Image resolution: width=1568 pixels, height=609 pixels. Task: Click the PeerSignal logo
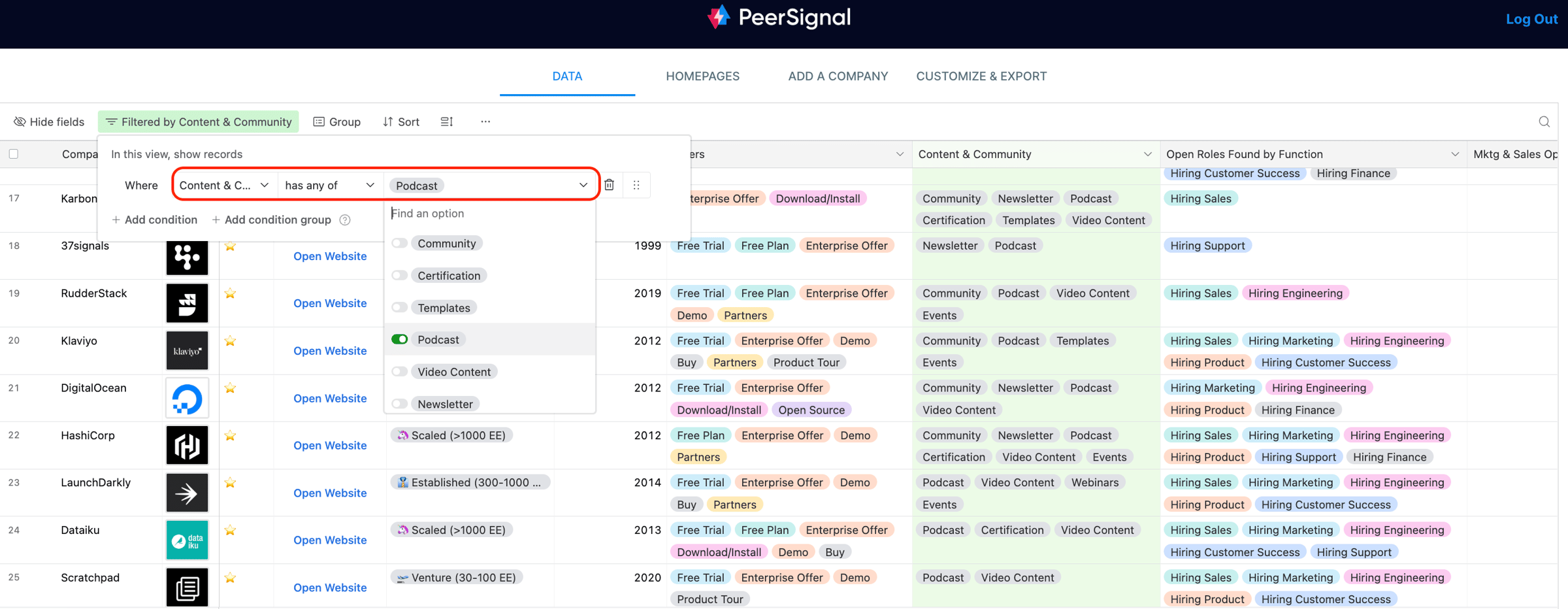[x=779, y=18]
